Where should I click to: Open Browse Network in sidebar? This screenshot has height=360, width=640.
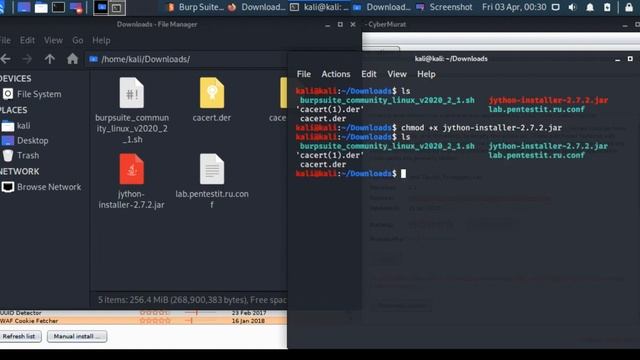coord(42,187)
